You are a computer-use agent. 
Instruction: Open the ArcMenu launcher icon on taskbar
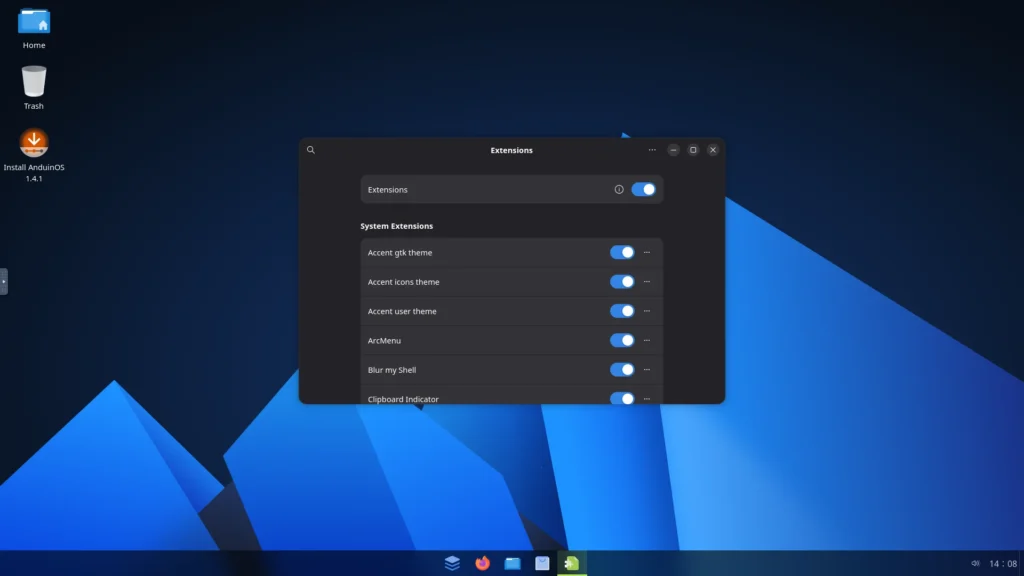point(452,563)
